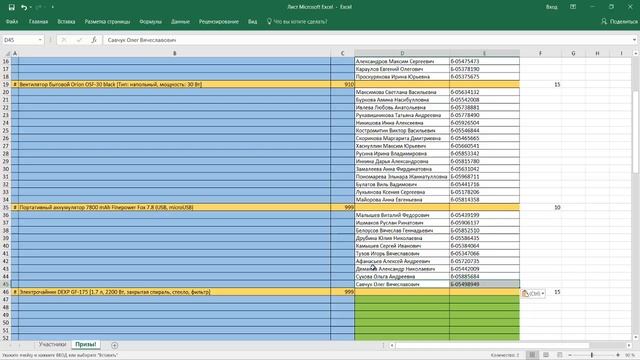Click the horizontal scrollbar left arrow

tap(392, 345)
